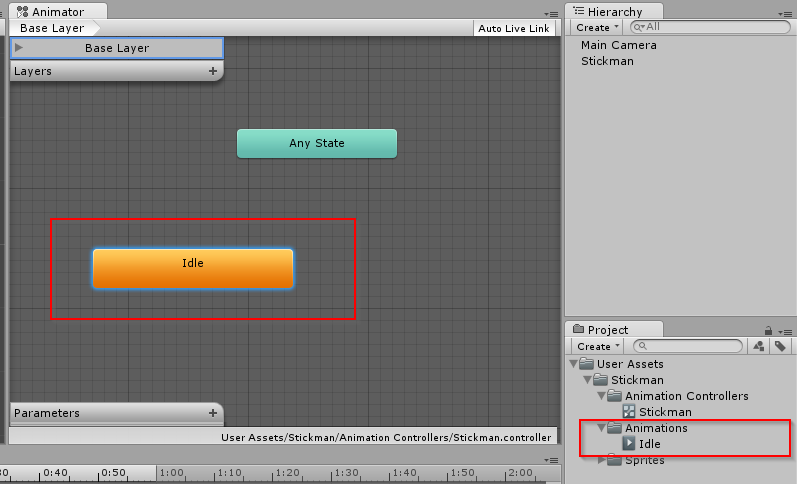Open Search by Label filter in Project
This screenshot has width=797, height=484.
779,346
